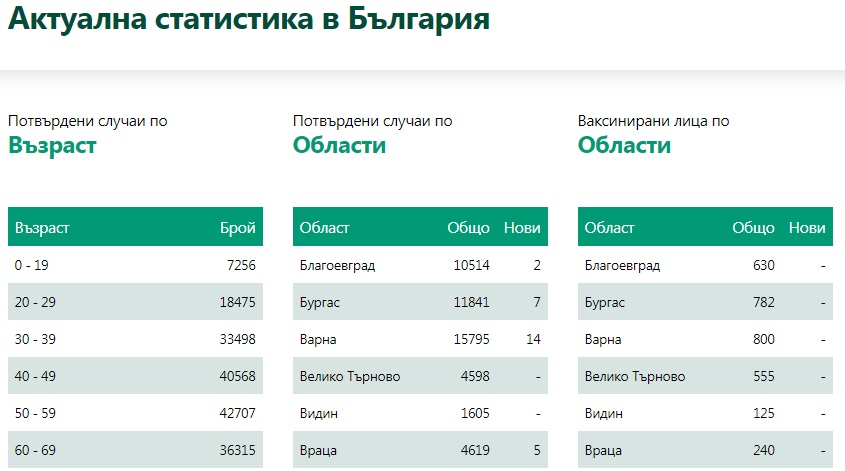Image resolution: width=845 pixels, height=471 pixels.
Task: Select the value 40568
Action: click(238, 376)
